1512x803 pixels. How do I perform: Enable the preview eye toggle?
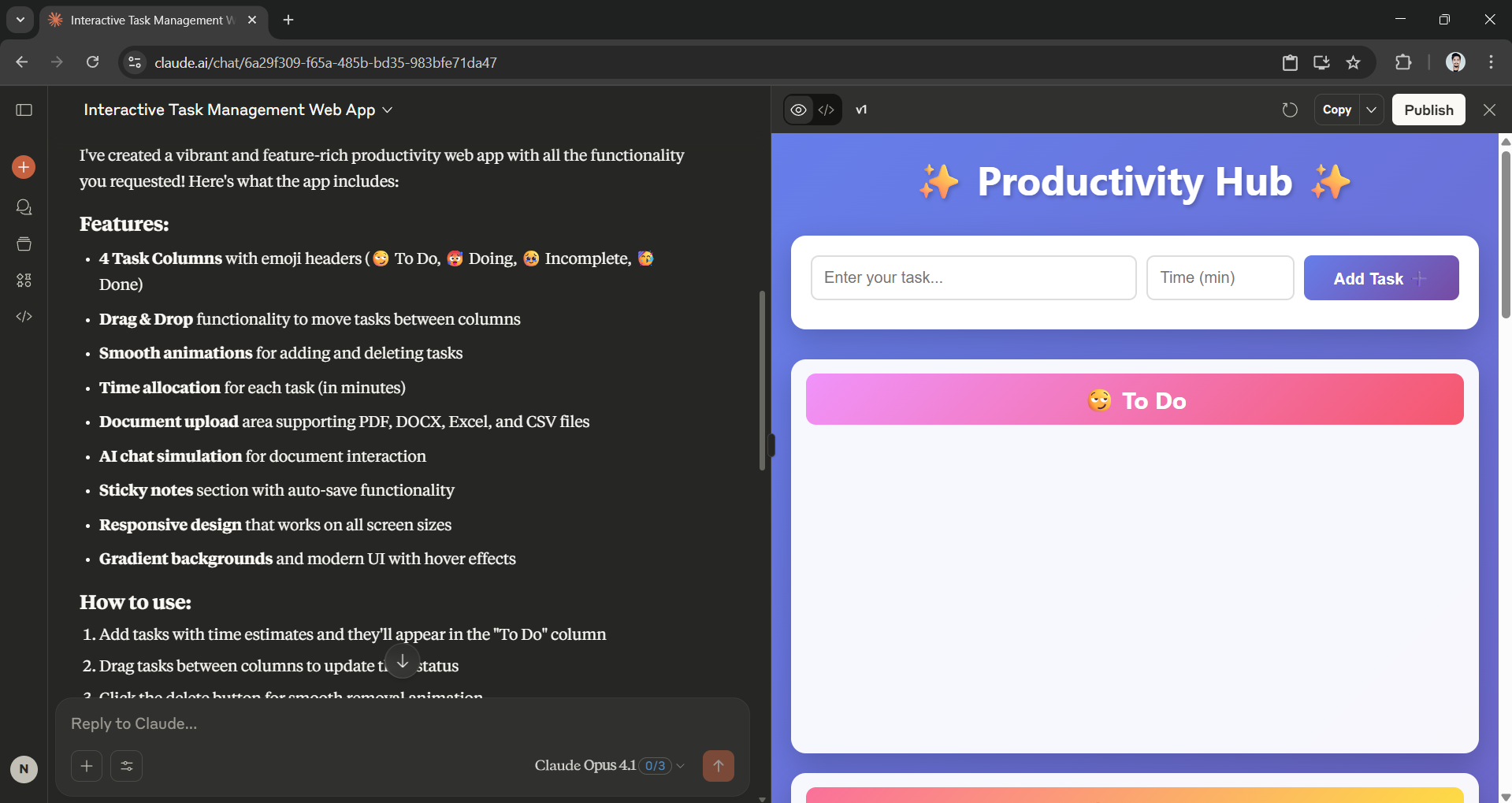[x=797, y=110]
